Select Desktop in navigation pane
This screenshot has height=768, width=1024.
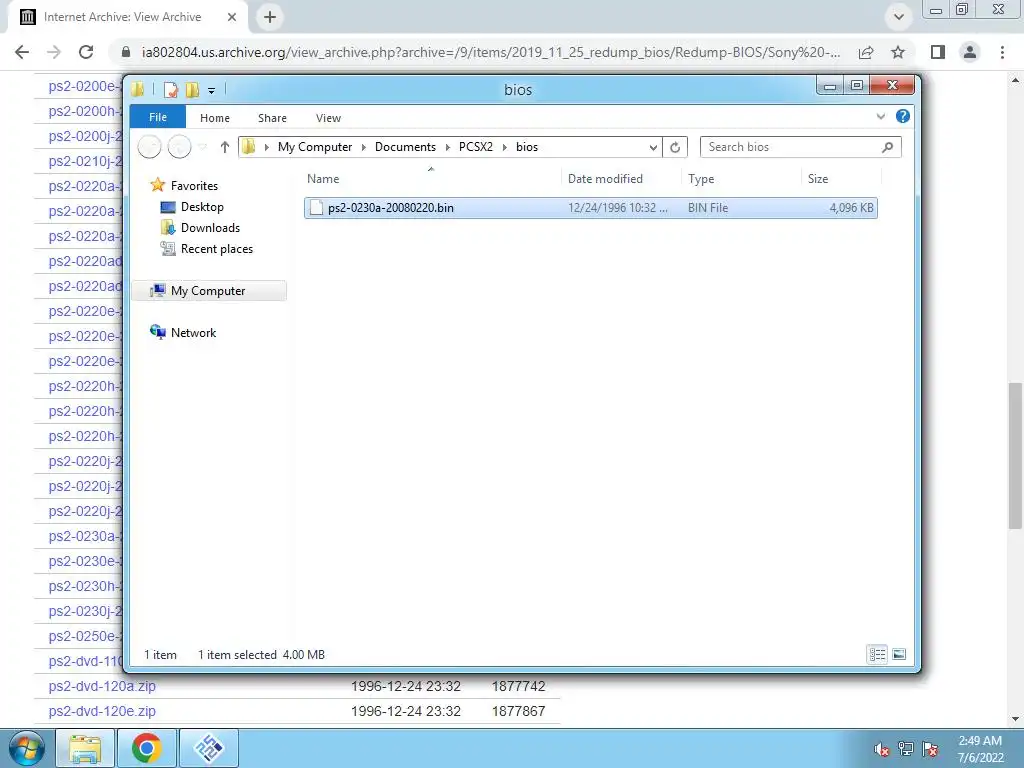coord(202,207)
